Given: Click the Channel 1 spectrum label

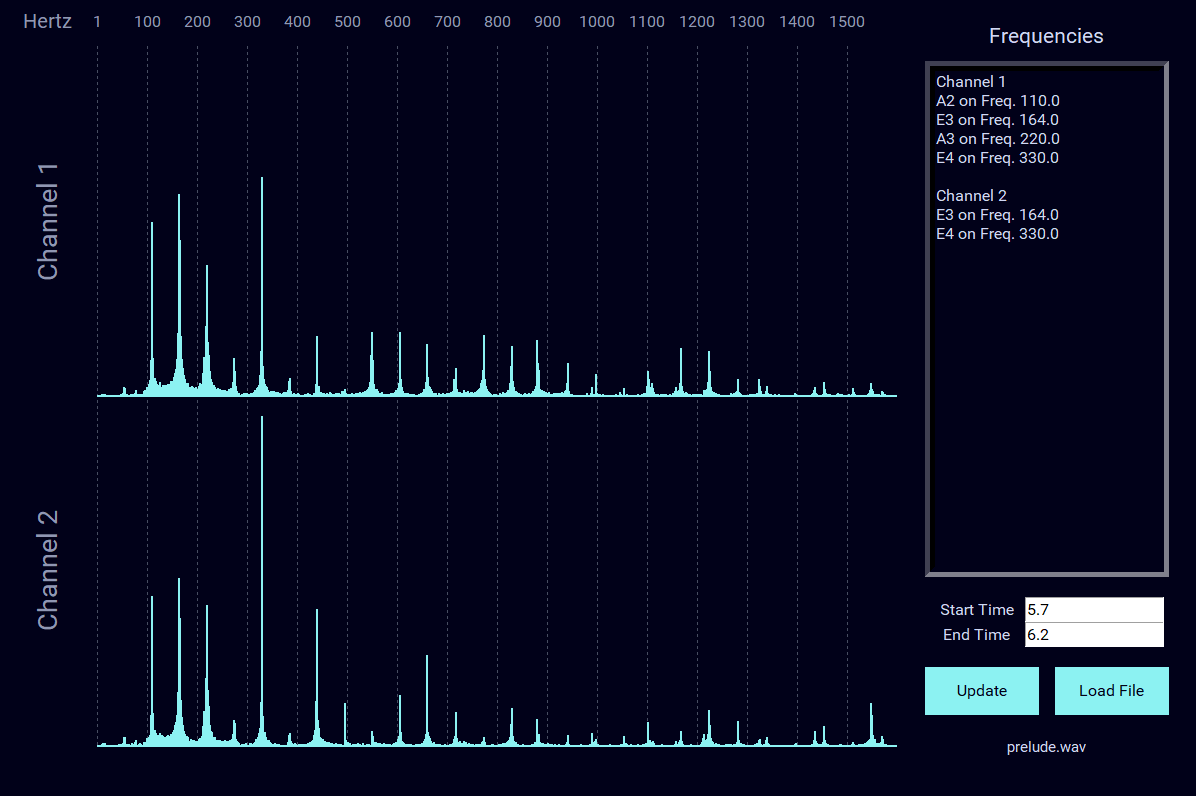Looking at the screenshot, I should 46,221.
